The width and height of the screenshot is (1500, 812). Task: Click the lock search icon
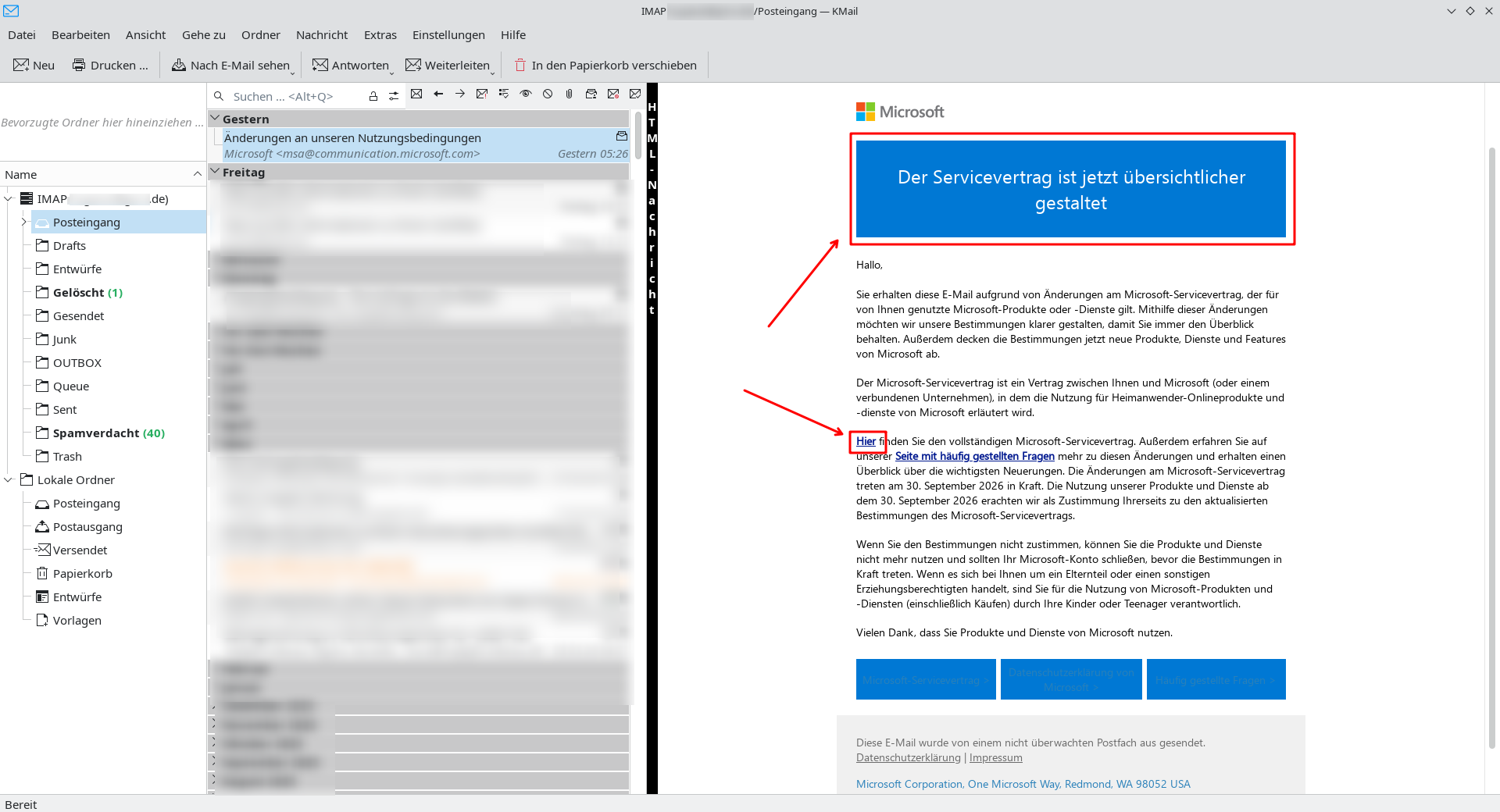click(x=373, y=96)
